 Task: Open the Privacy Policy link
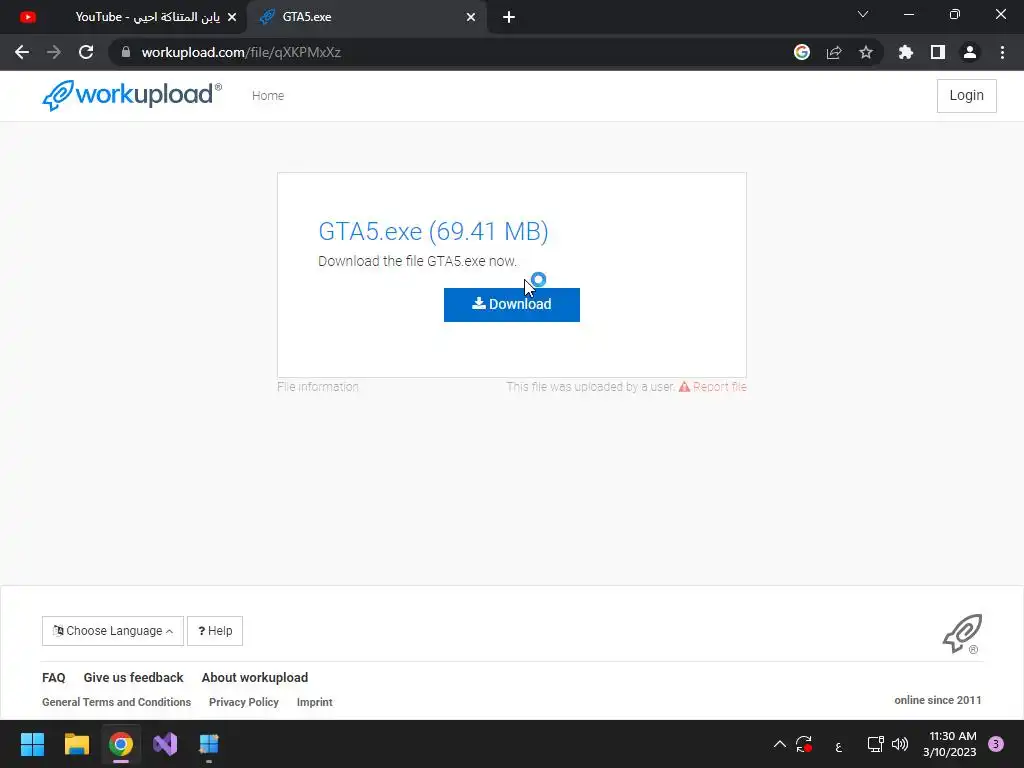pos(244,702)
